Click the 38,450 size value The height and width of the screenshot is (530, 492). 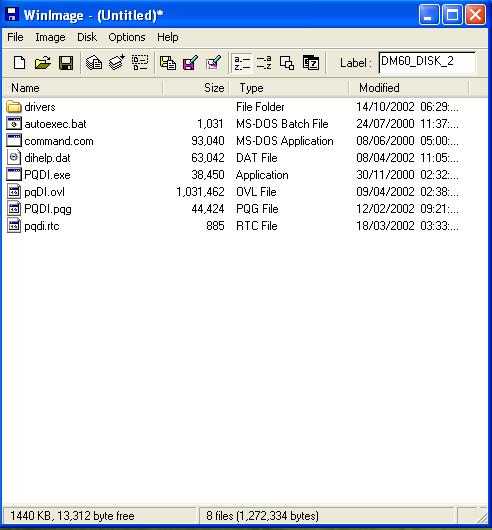(207, 174)
